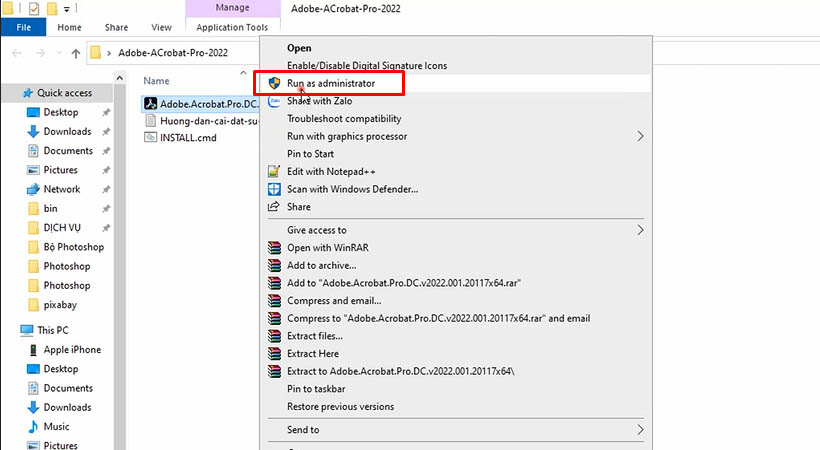
Task: Select Huong-dan-cai-dat file name
Action: 209,121
